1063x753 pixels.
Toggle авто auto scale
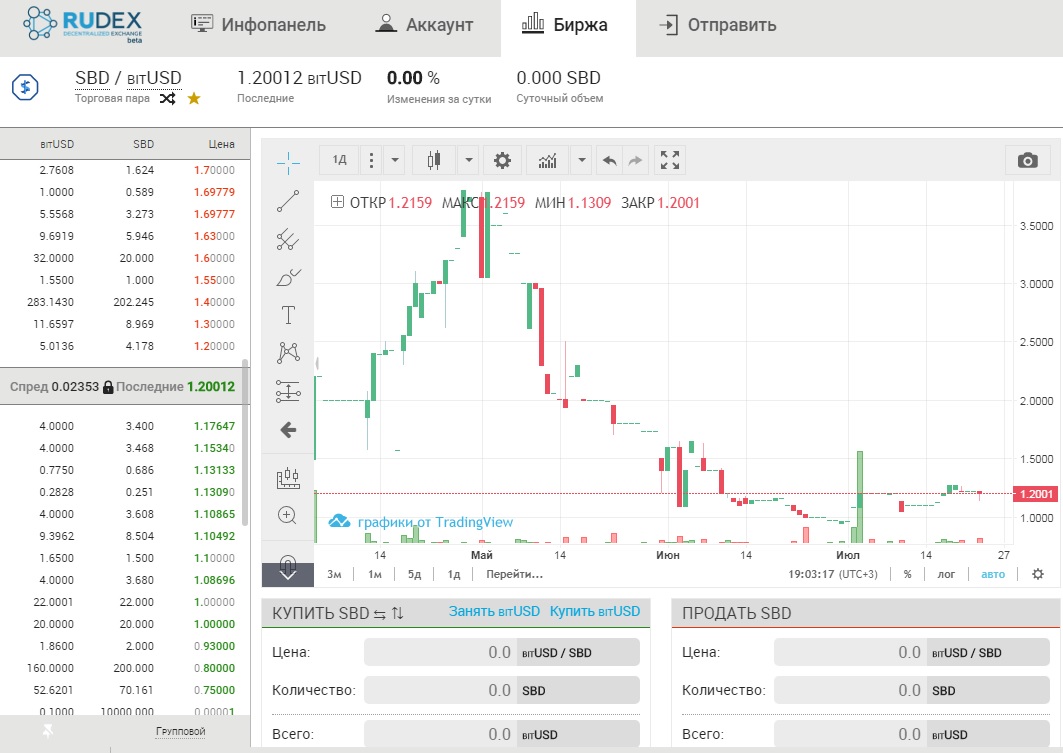pyautogui.click(x=993, y=574)
